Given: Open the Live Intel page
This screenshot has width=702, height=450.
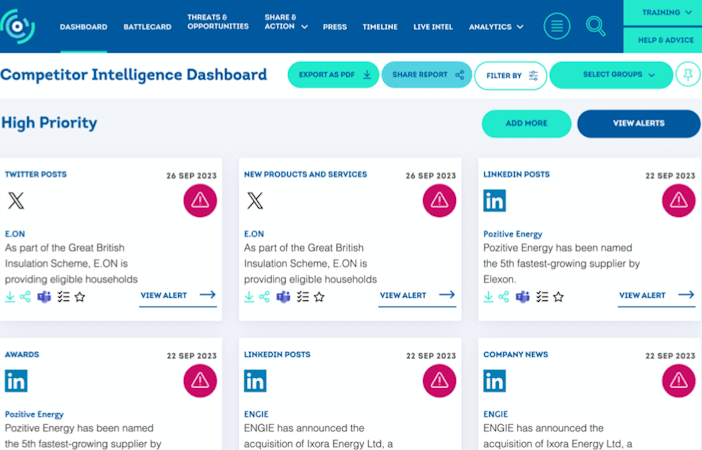Looking at the screenshot, I should coord(433,27).
